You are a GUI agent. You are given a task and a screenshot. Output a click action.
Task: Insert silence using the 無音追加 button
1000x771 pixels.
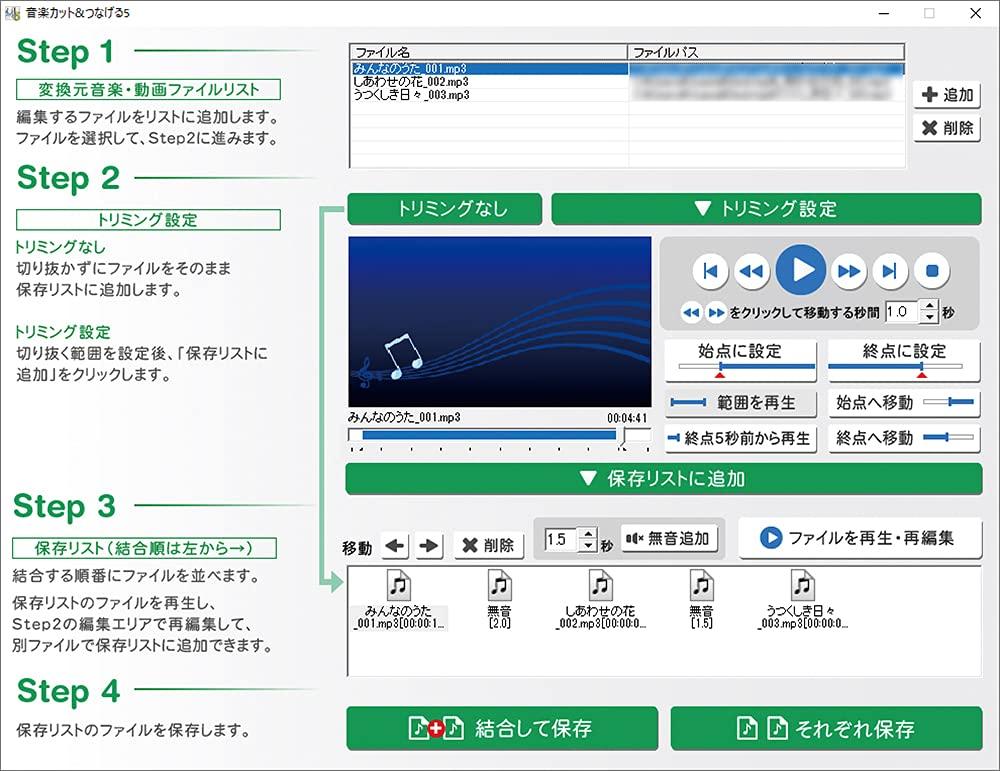[670, 538]
